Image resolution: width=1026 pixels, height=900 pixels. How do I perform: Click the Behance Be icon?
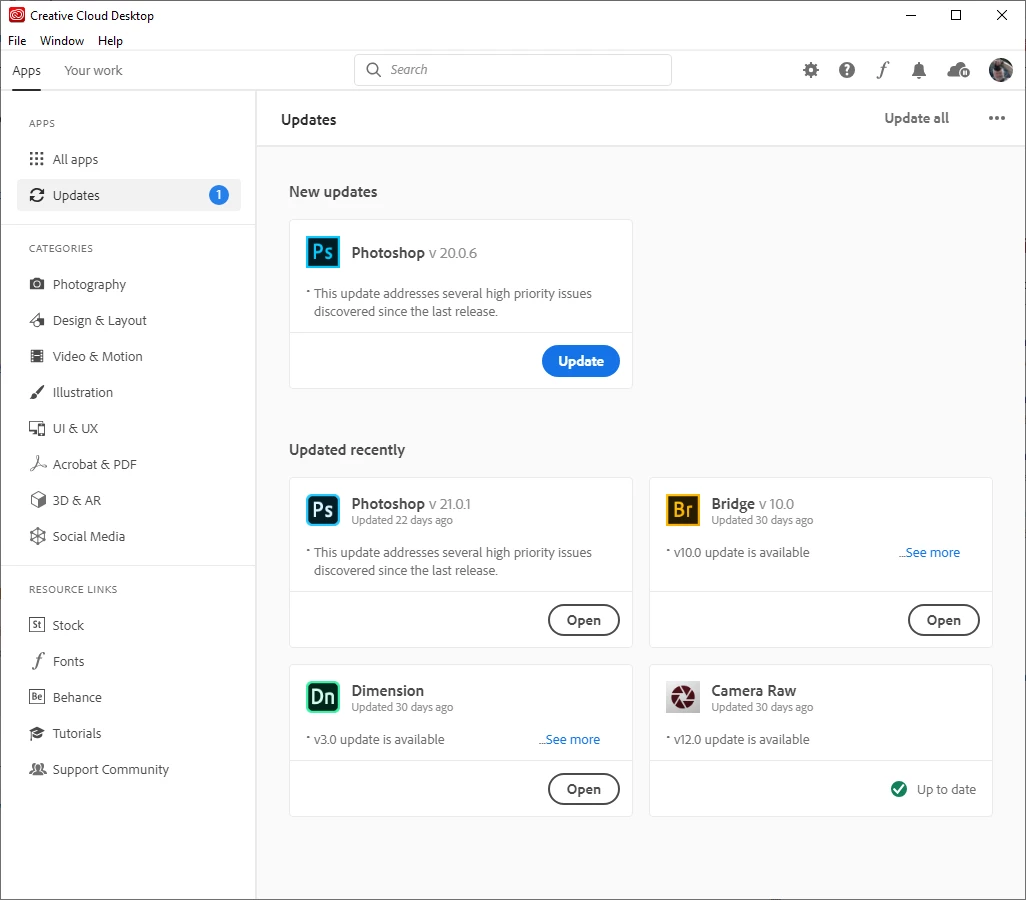pos(37,696)
